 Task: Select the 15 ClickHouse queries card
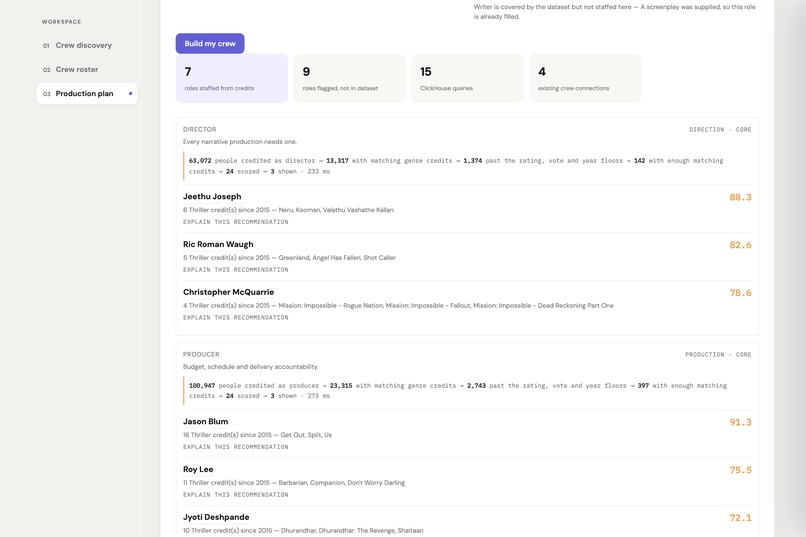tap(467, 79)
